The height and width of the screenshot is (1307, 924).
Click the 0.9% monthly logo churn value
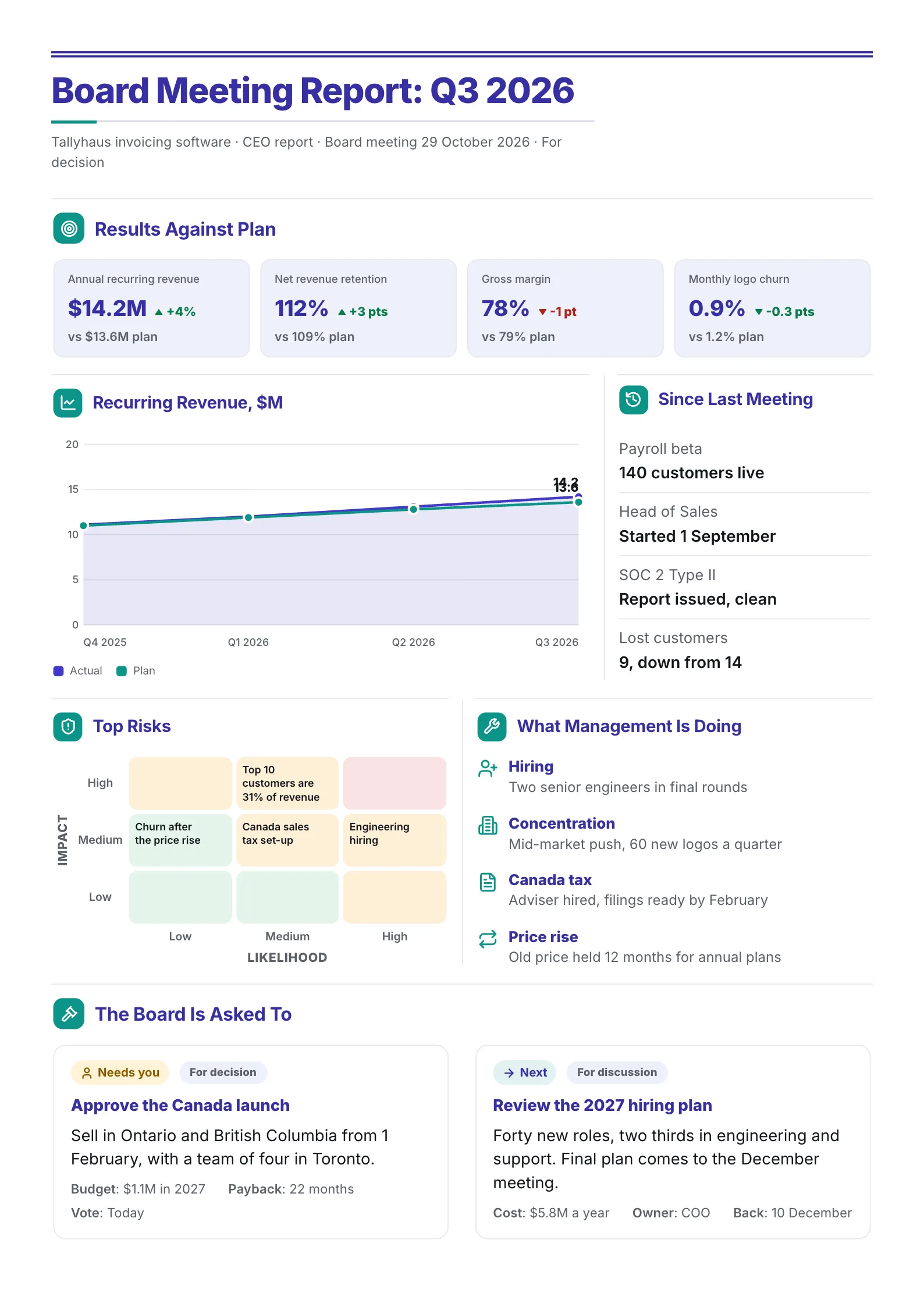tap(717, 308)
